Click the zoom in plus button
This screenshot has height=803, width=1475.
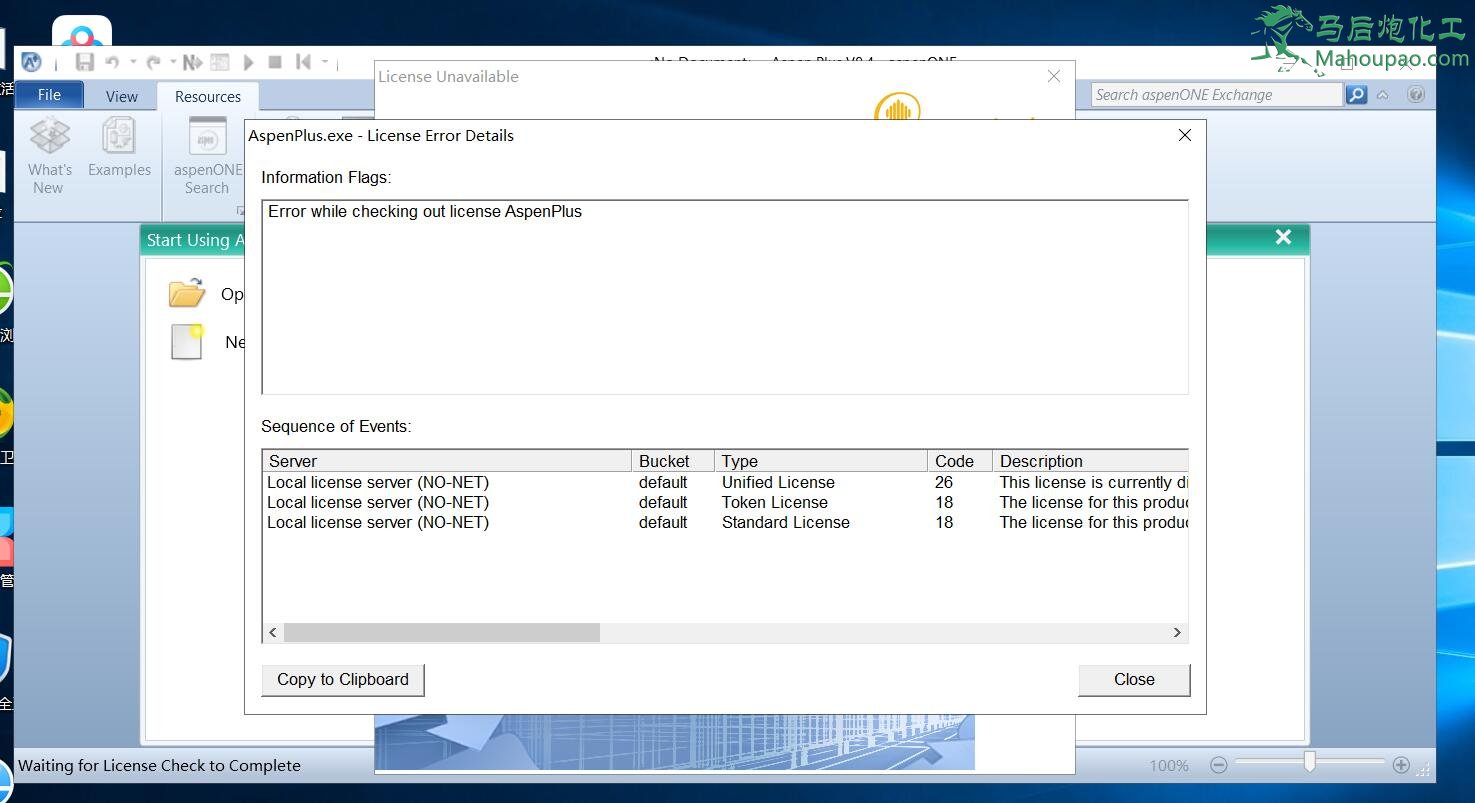1401,765
